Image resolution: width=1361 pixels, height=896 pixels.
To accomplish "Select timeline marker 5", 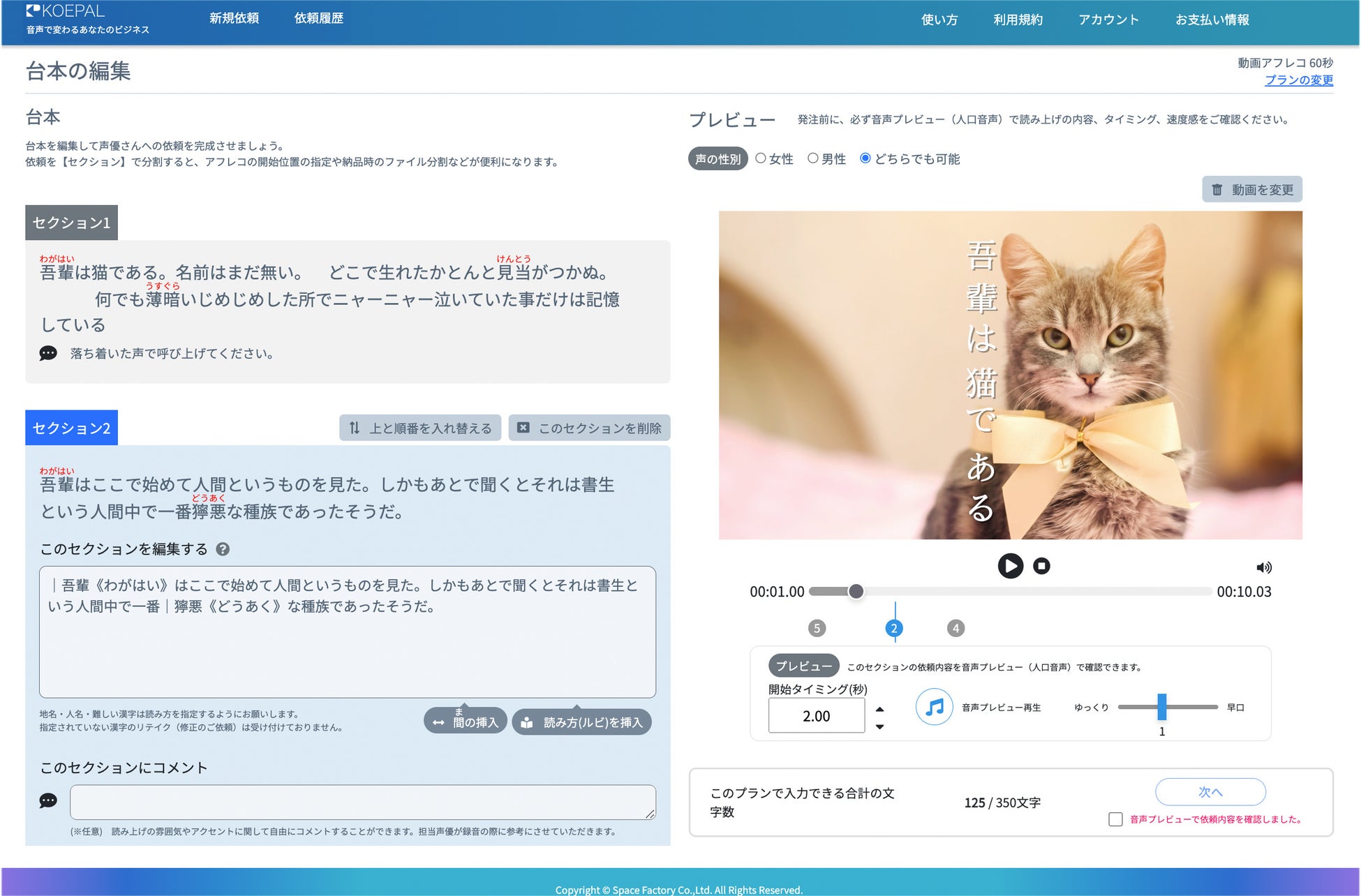I will pyautogui.click(x=817, y=628).
